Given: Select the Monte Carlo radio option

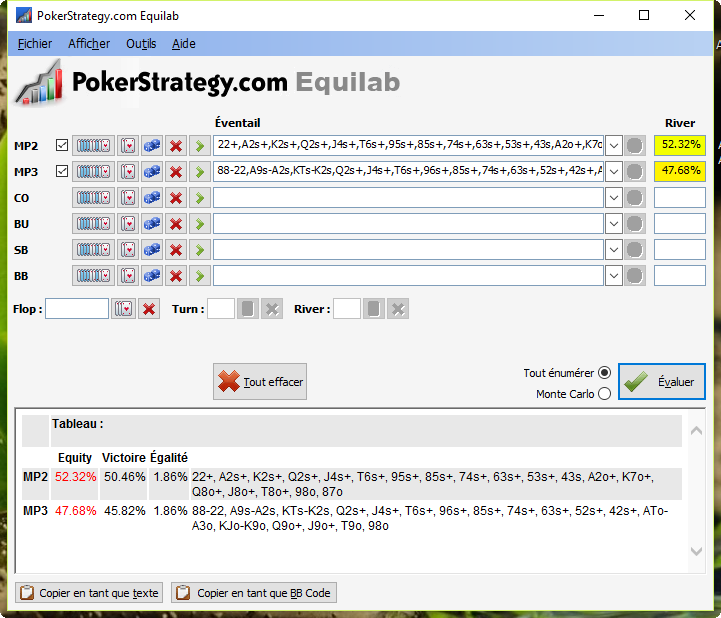Looking at the screenshot, I should point(605,394).
